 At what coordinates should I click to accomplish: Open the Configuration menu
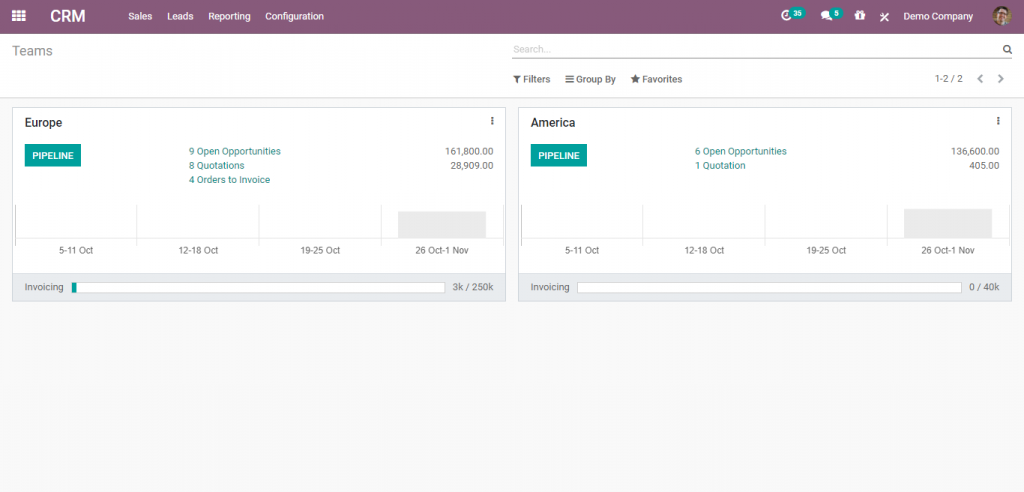(295, 16)
